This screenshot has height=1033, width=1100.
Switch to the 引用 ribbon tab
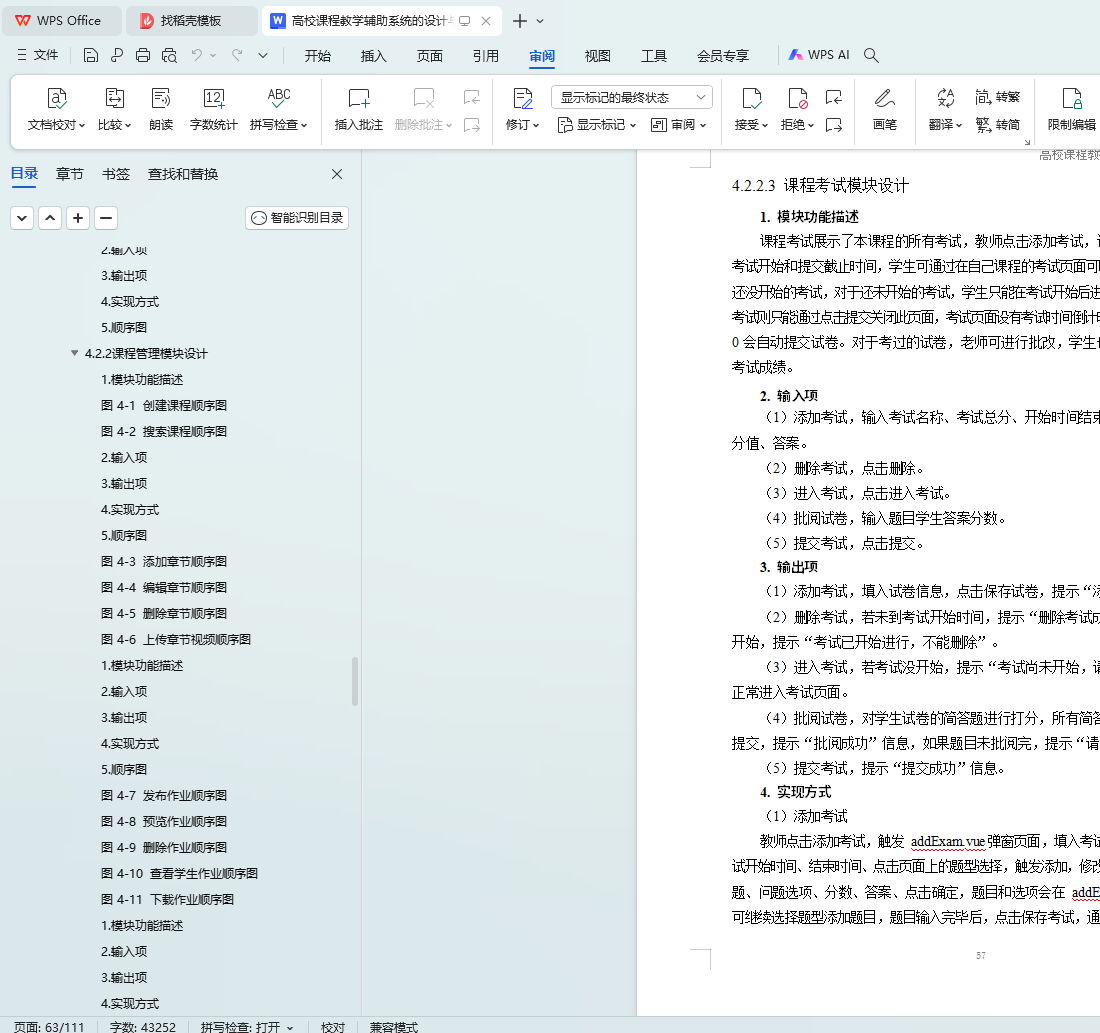485,55
